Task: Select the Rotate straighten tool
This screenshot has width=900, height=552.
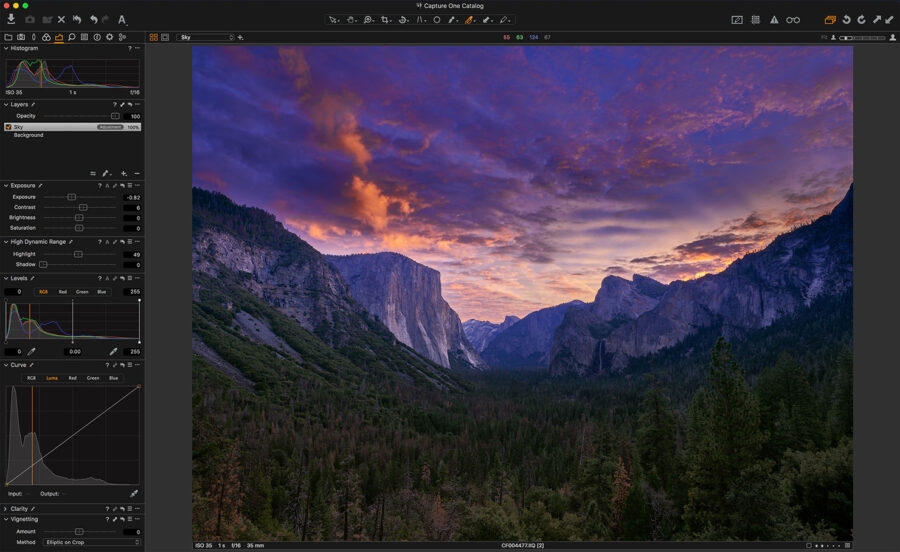Action: [x=404, y=20]
